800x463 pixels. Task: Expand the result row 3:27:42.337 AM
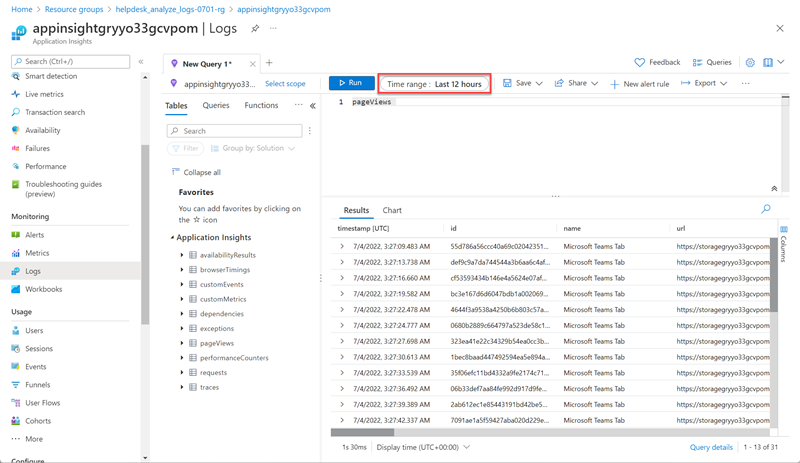[342, 421]
